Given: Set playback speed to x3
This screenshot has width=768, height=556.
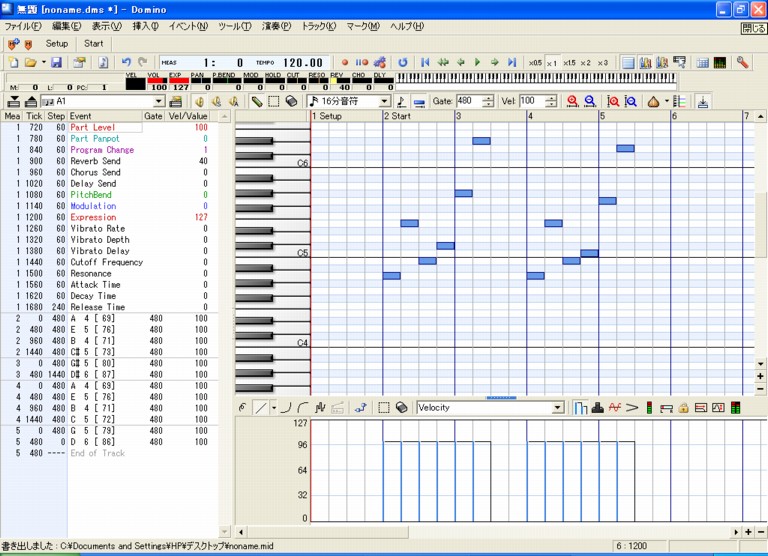Looking at the screenshot, I should [603, 63].
